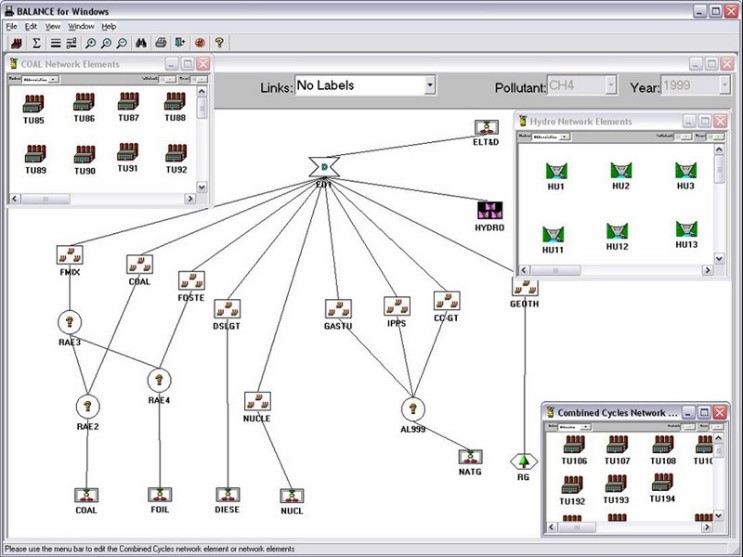The height and width of the screenshot is (557, 743).
Task: Expand the Year 1999 dropdown
Action: [724, 87]
